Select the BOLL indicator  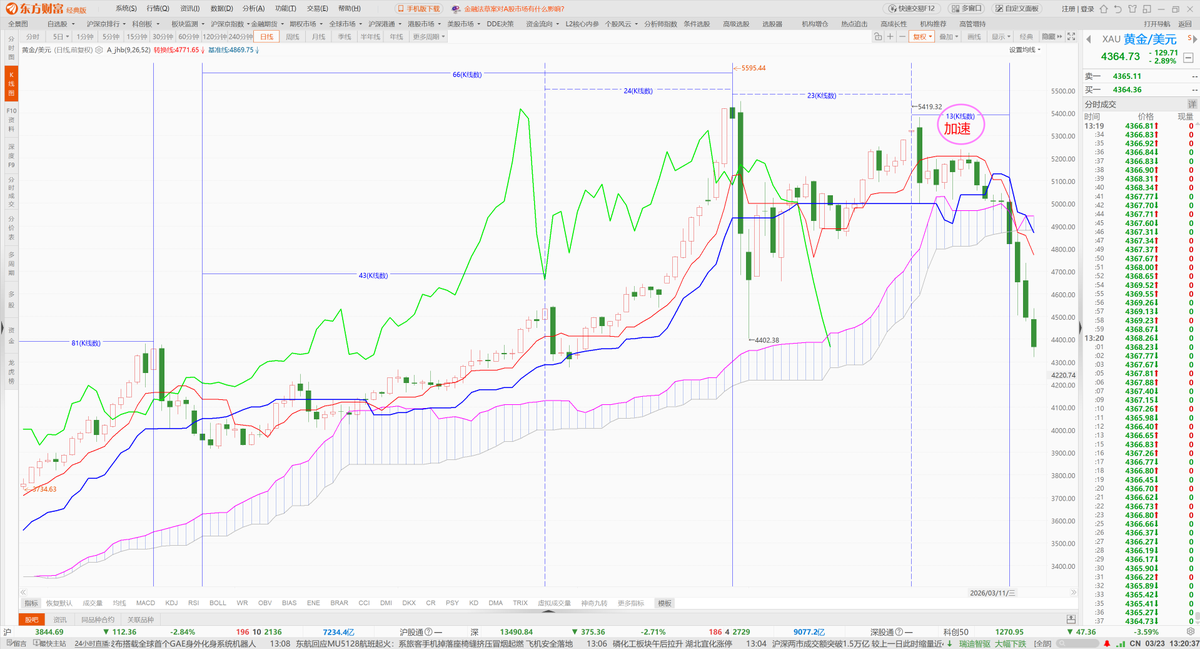[218, 603]
